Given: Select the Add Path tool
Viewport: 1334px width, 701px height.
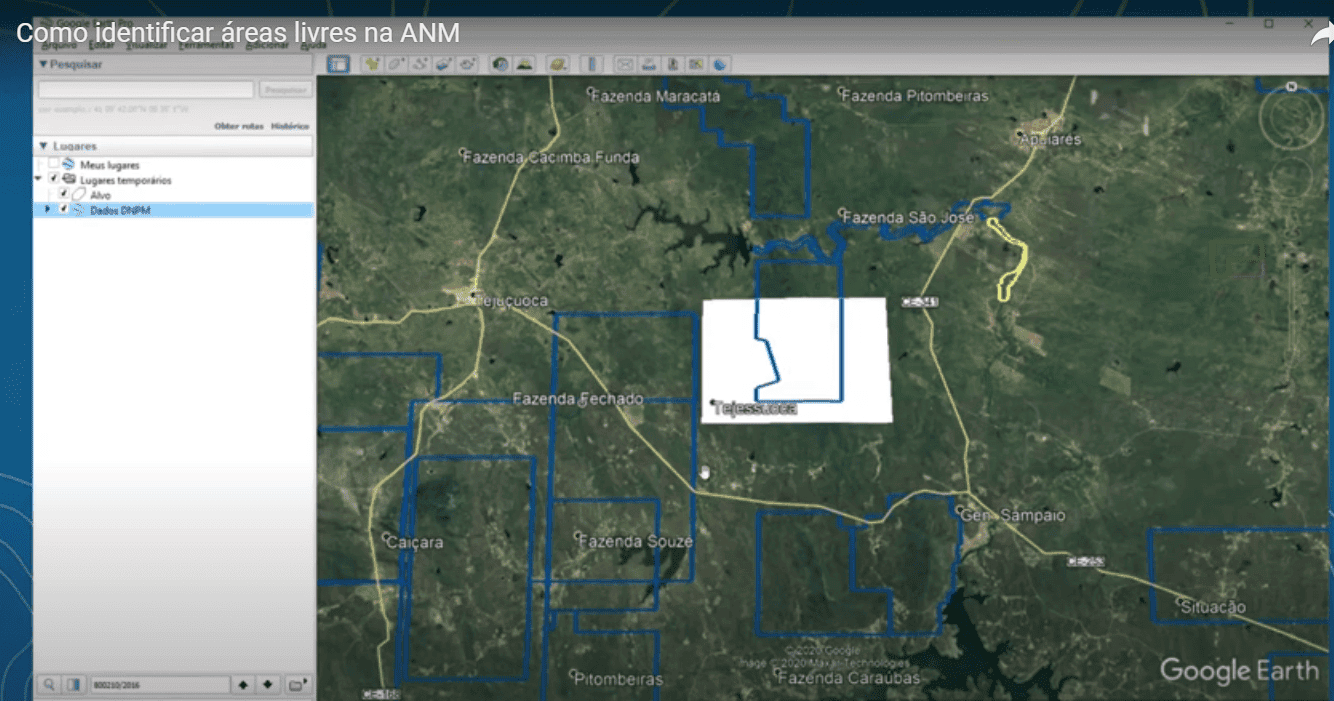Looking at the screenshot, I should click(x=421, y=63).
